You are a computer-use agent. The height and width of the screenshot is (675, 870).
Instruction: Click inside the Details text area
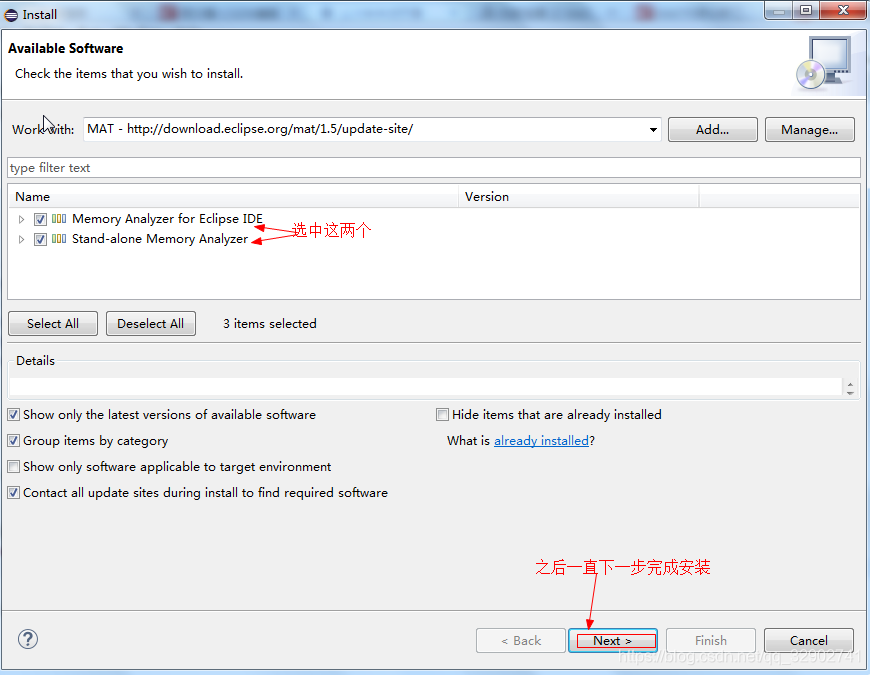point(426,387)
